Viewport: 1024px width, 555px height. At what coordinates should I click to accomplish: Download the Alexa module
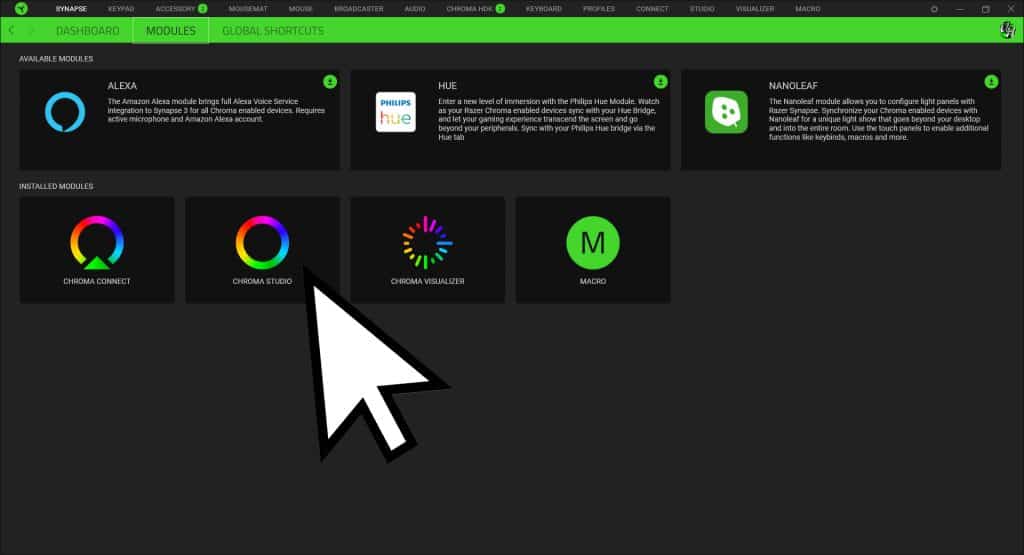point(330,82)
